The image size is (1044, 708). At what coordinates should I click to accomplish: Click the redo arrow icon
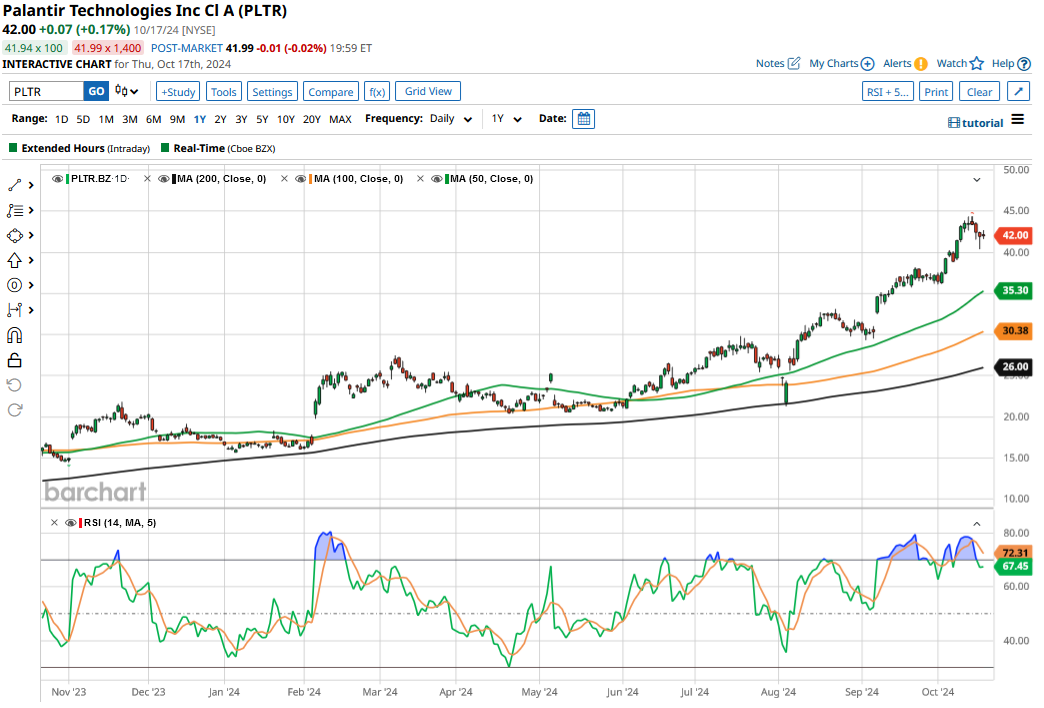pyautogui.click(x=15, y=410)
